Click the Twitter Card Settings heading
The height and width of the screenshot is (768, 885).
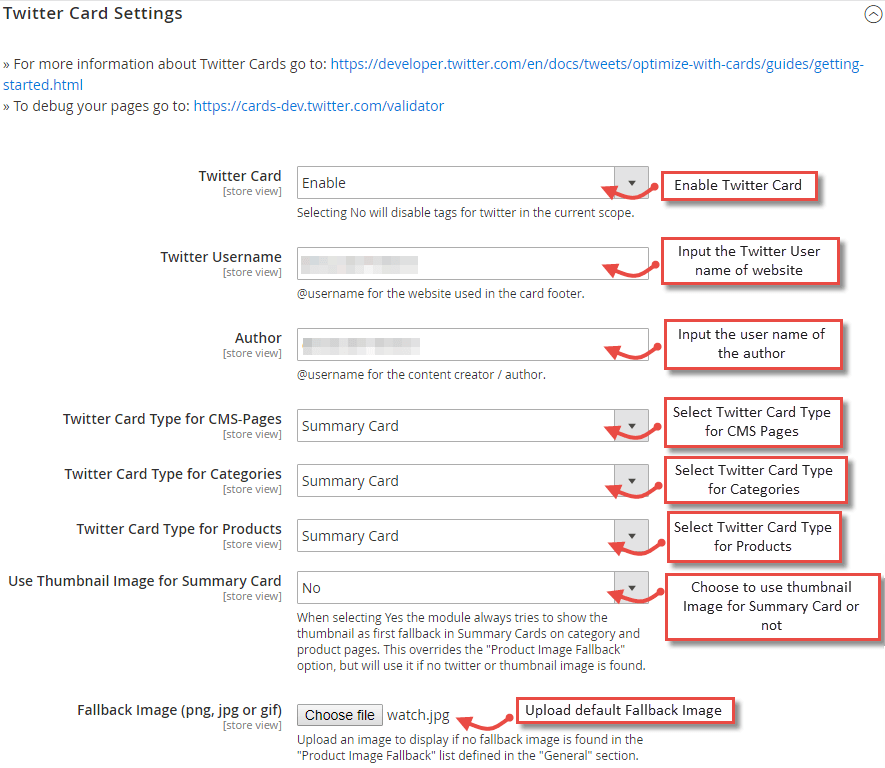[x=93, y=13]
